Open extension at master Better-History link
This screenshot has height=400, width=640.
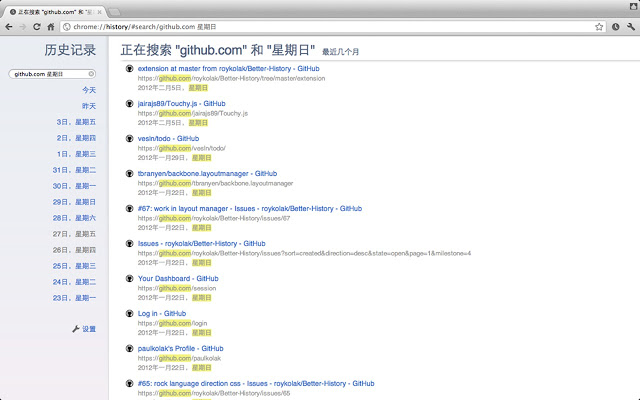(229, 69)
